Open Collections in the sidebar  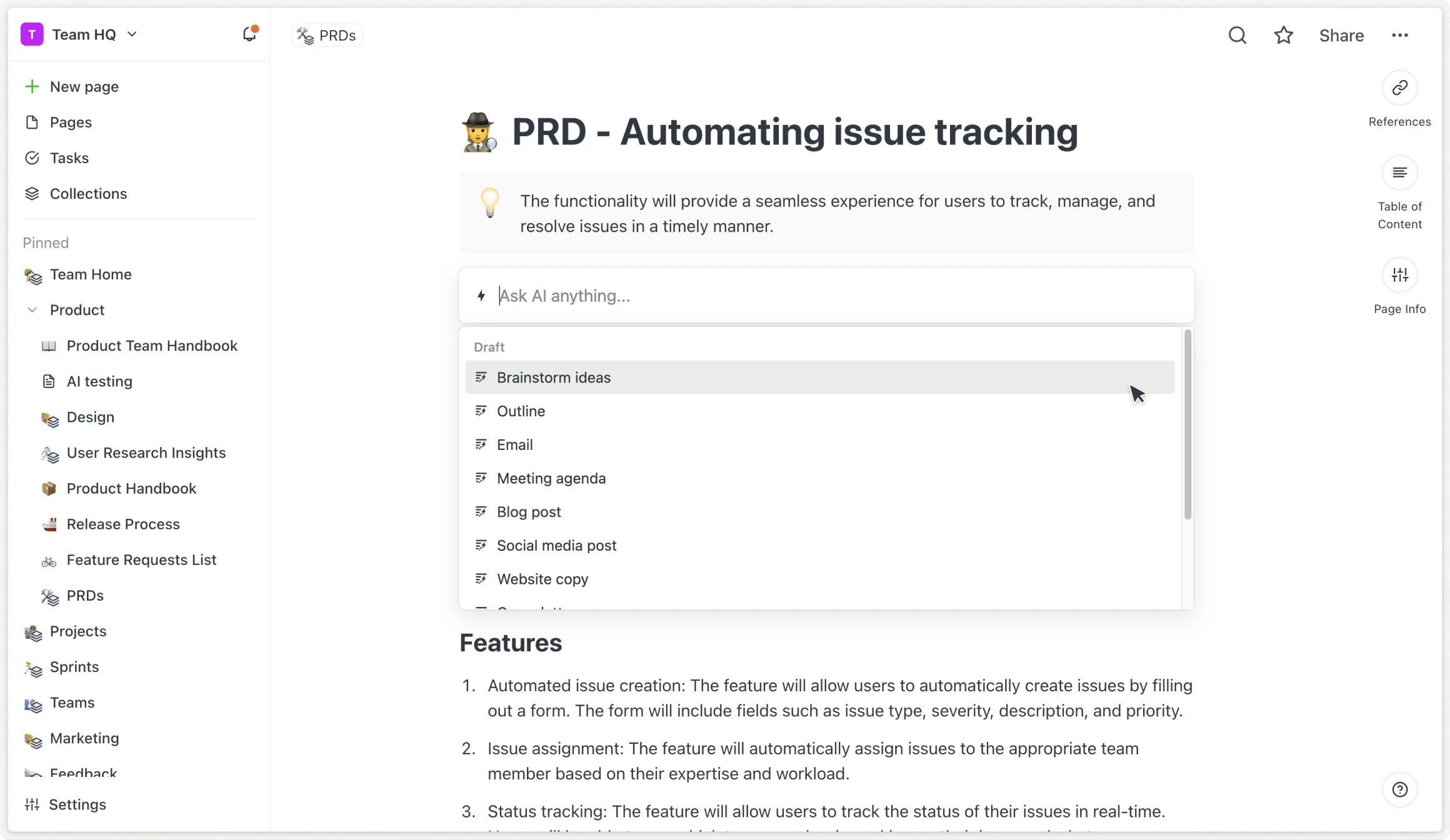[88, 194]
